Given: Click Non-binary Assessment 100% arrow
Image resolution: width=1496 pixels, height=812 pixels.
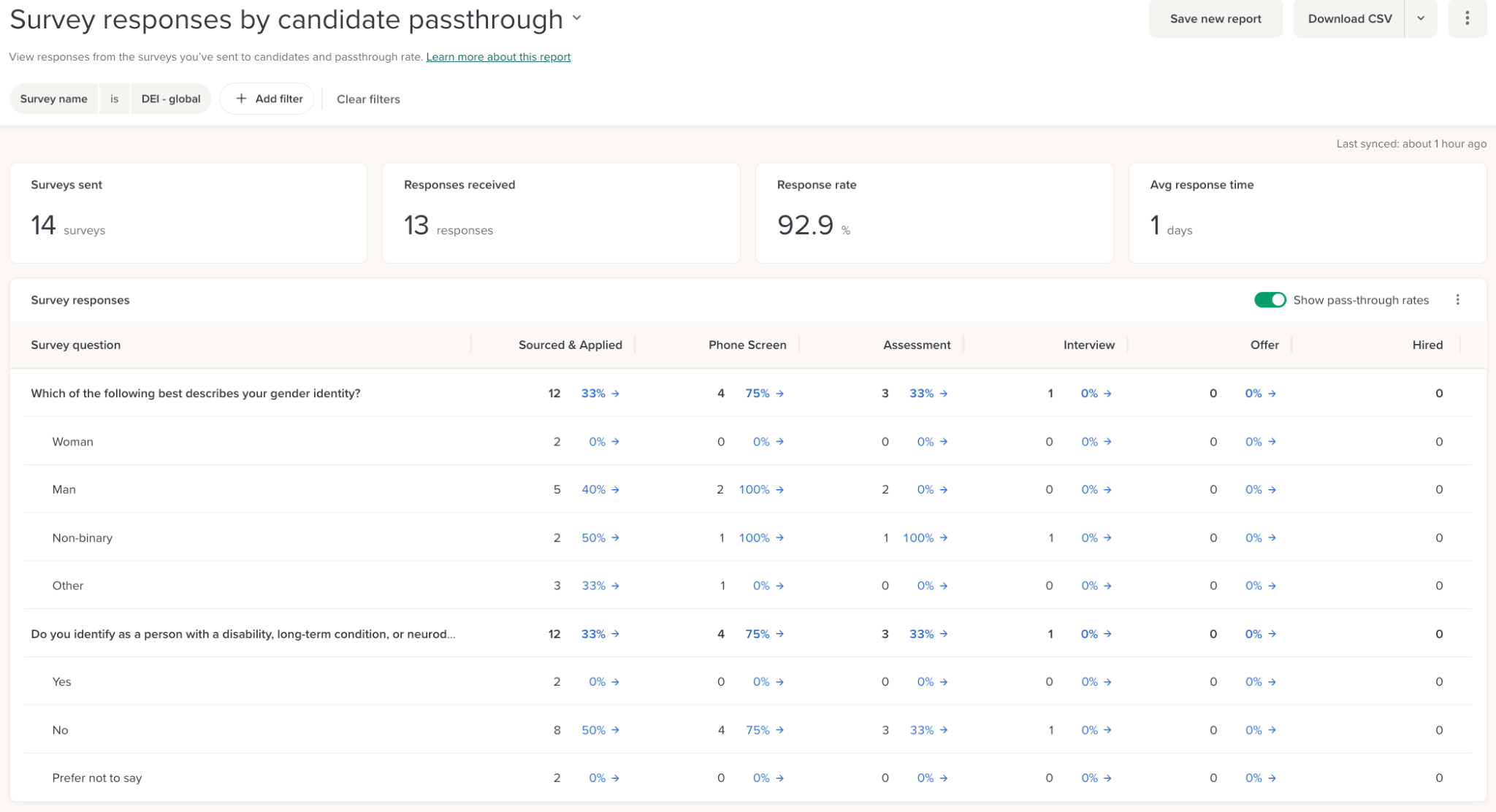Looking at the screenshot, I should pyautogui.click(x=944, y=538).
